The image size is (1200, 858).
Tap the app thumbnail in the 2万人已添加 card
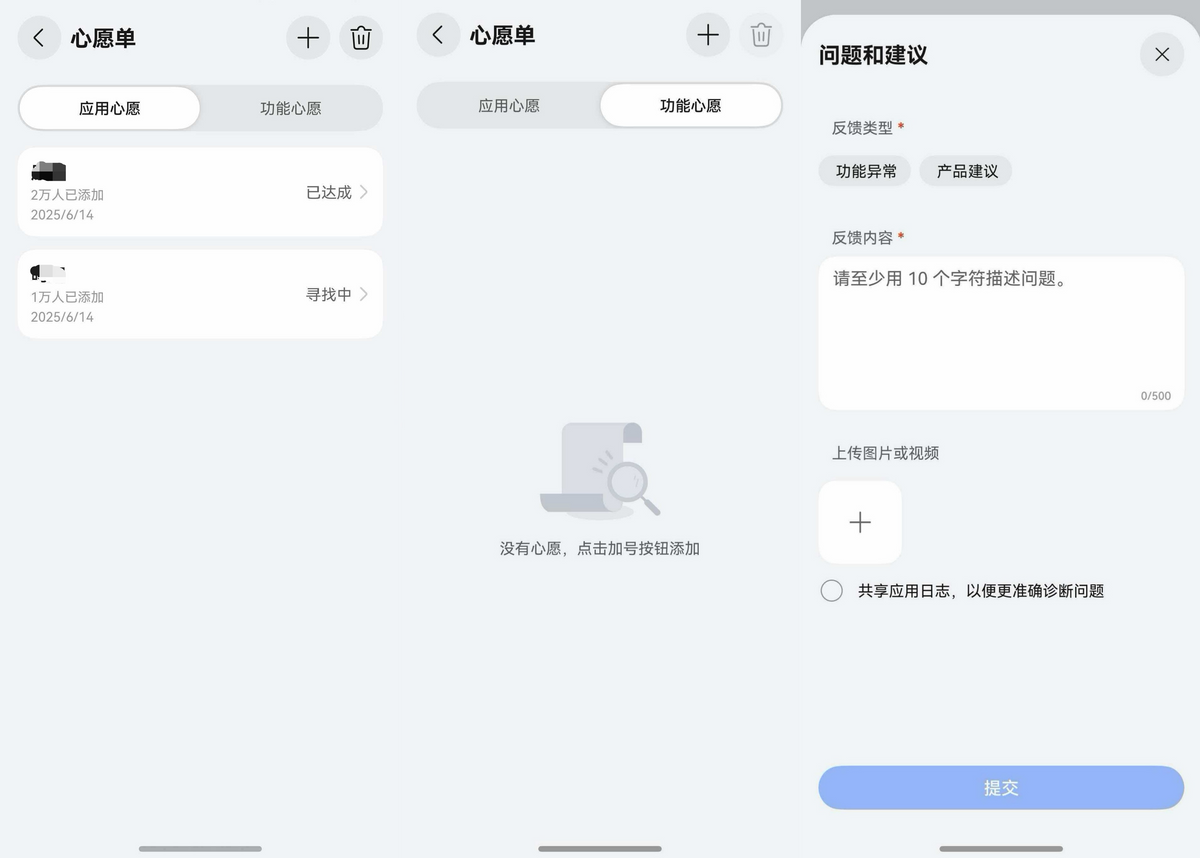coord(48,171)
